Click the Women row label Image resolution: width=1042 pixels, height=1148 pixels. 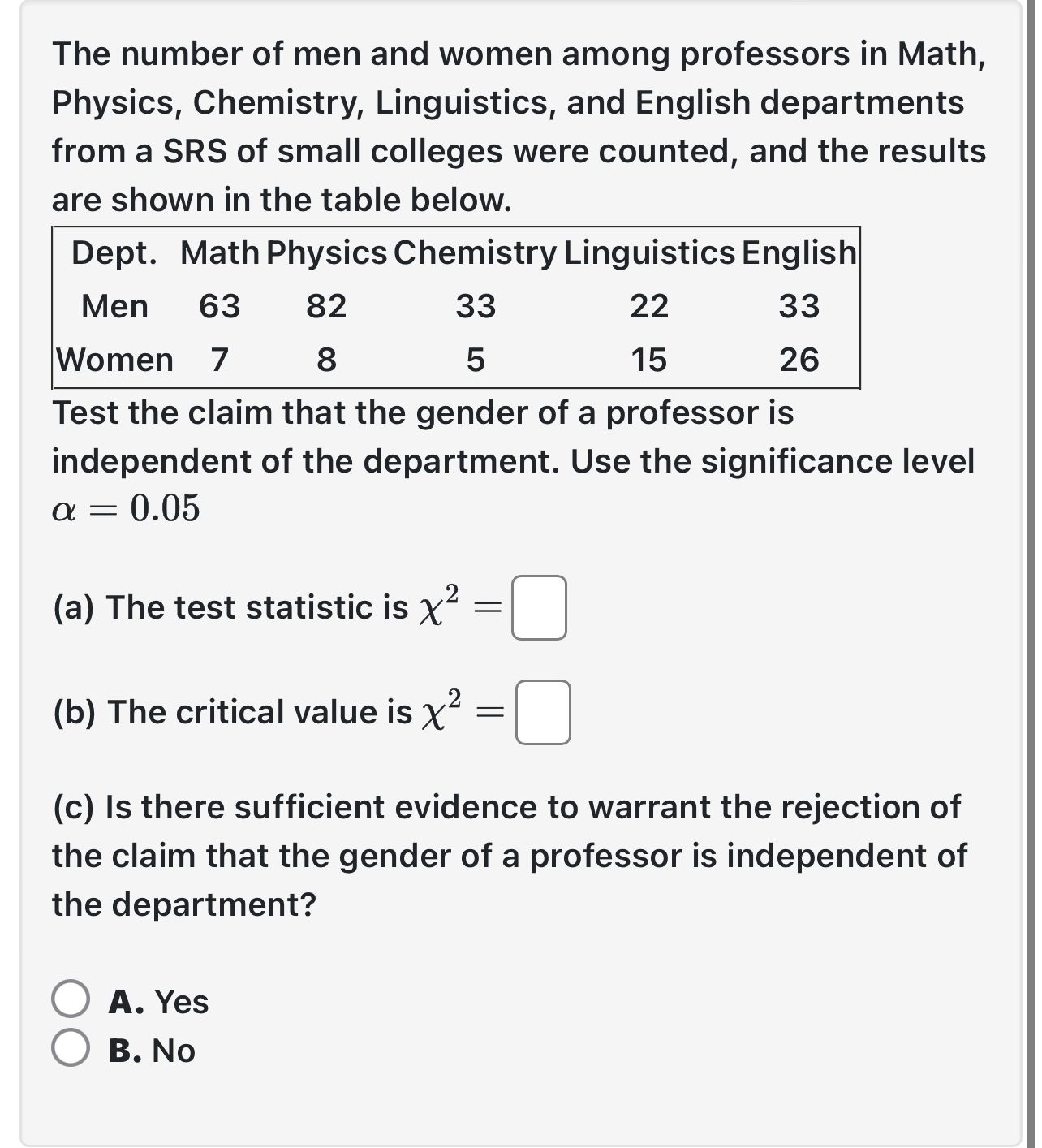click(x=115, y=360)
